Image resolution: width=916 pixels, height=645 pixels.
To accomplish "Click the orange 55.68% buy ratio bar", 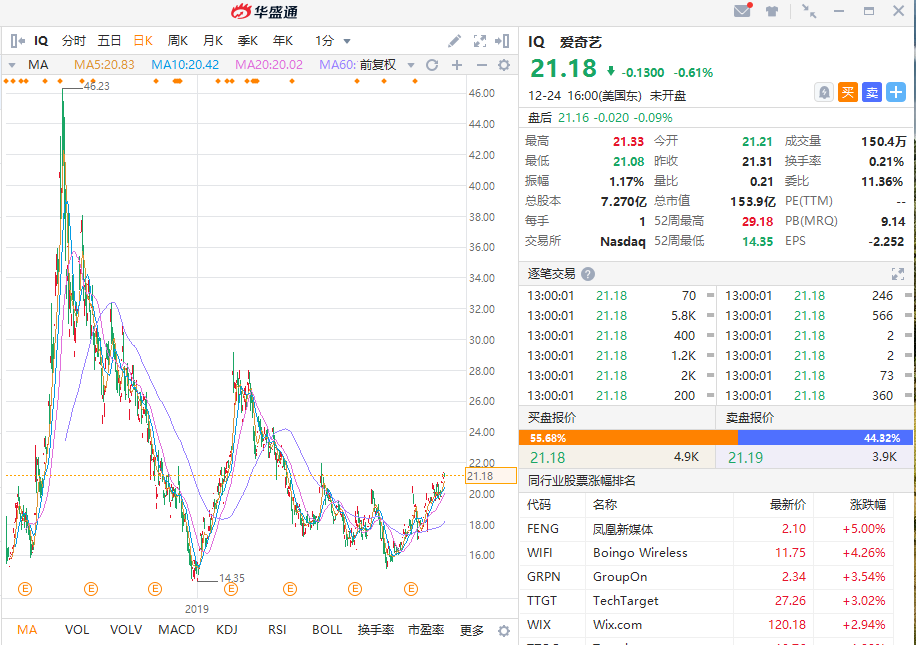I will pos(628,438).
